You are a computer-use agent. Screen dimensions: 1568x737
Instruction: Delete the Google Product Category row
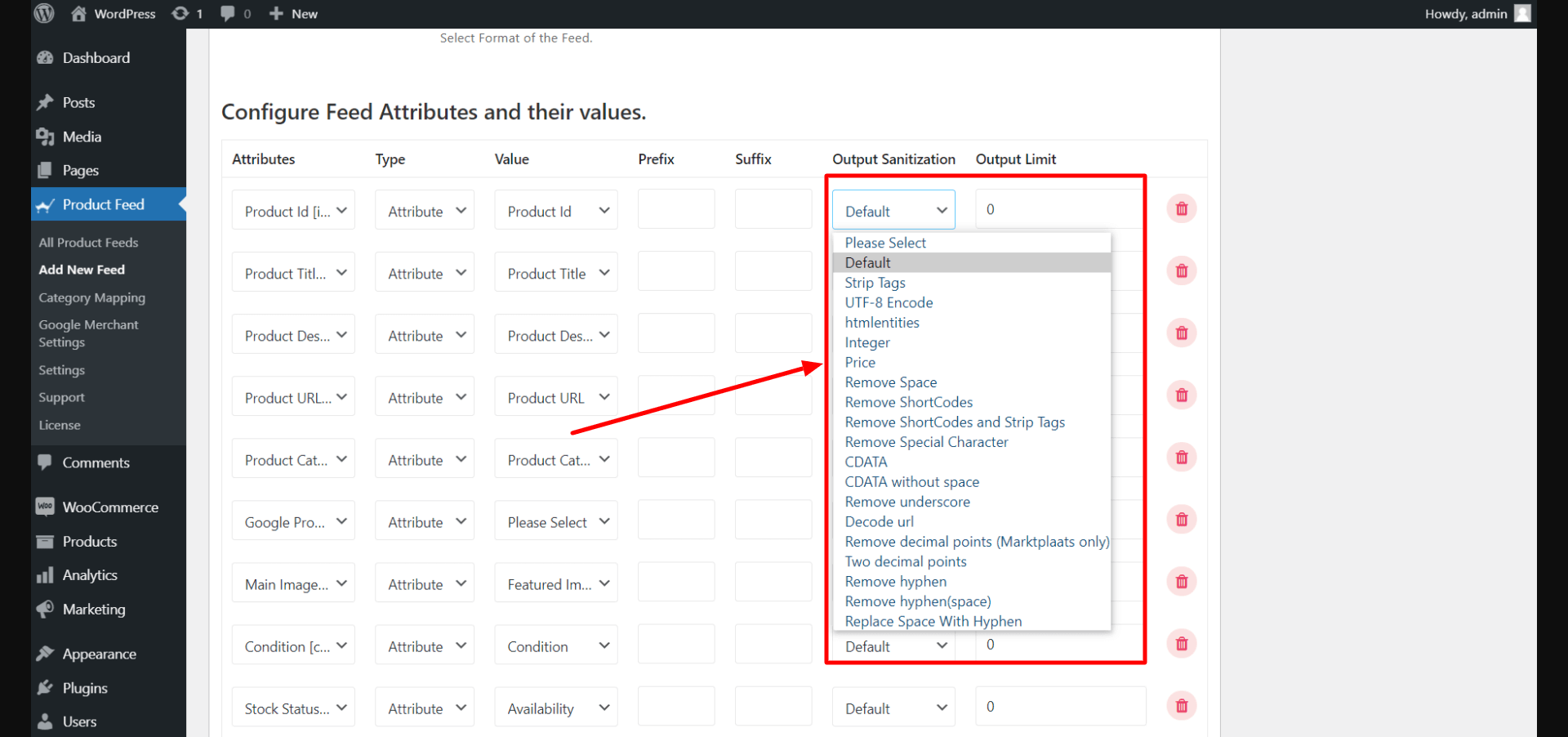[1182, 520]
